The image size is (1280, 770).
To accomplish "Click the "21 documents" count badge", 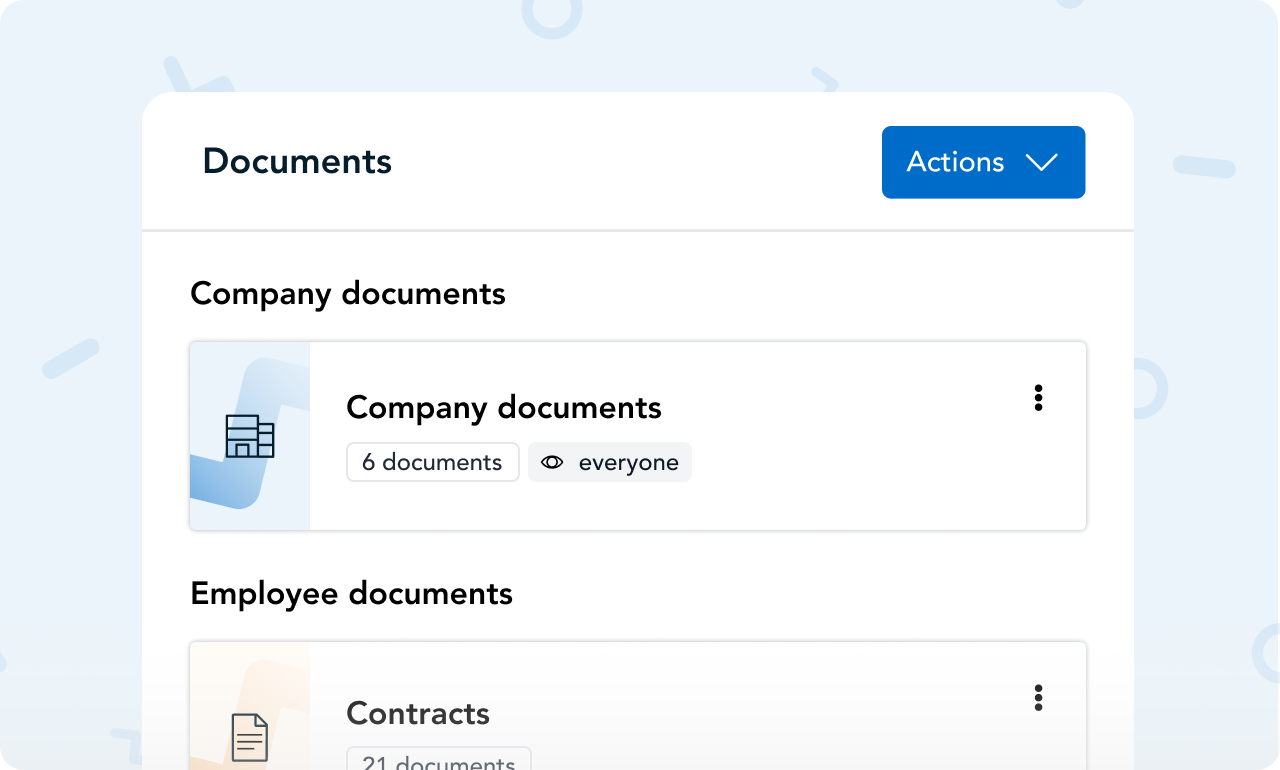I will pos(438,762).
